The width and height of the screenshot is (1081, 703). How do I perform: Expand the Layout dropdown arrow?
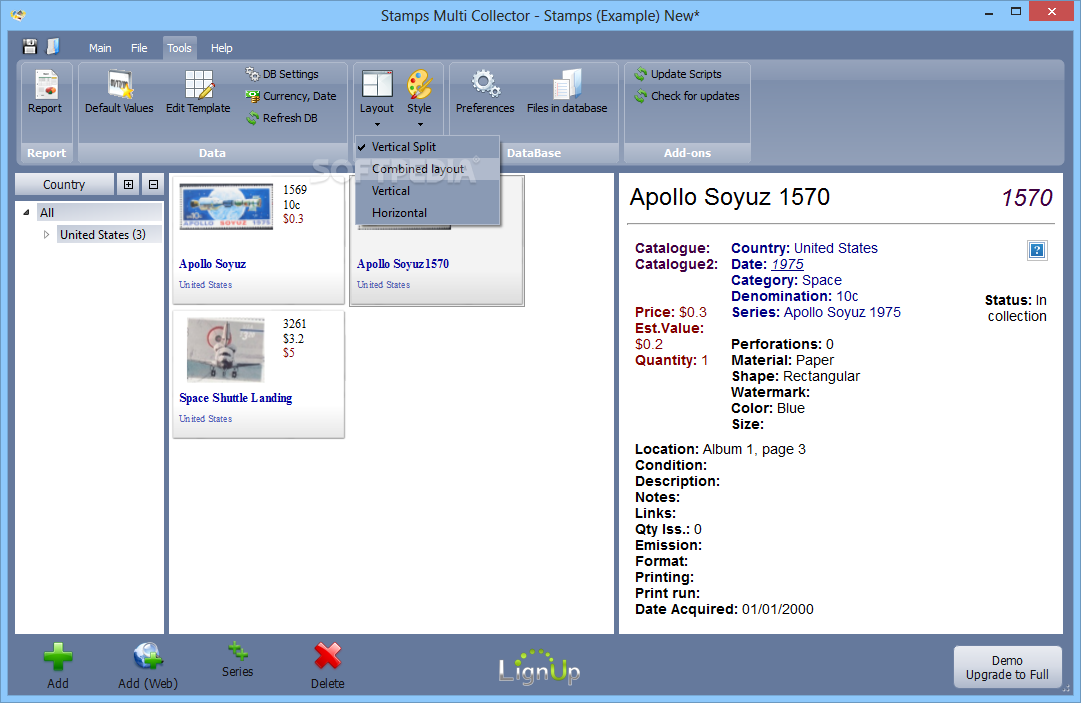tap(377, 125)
